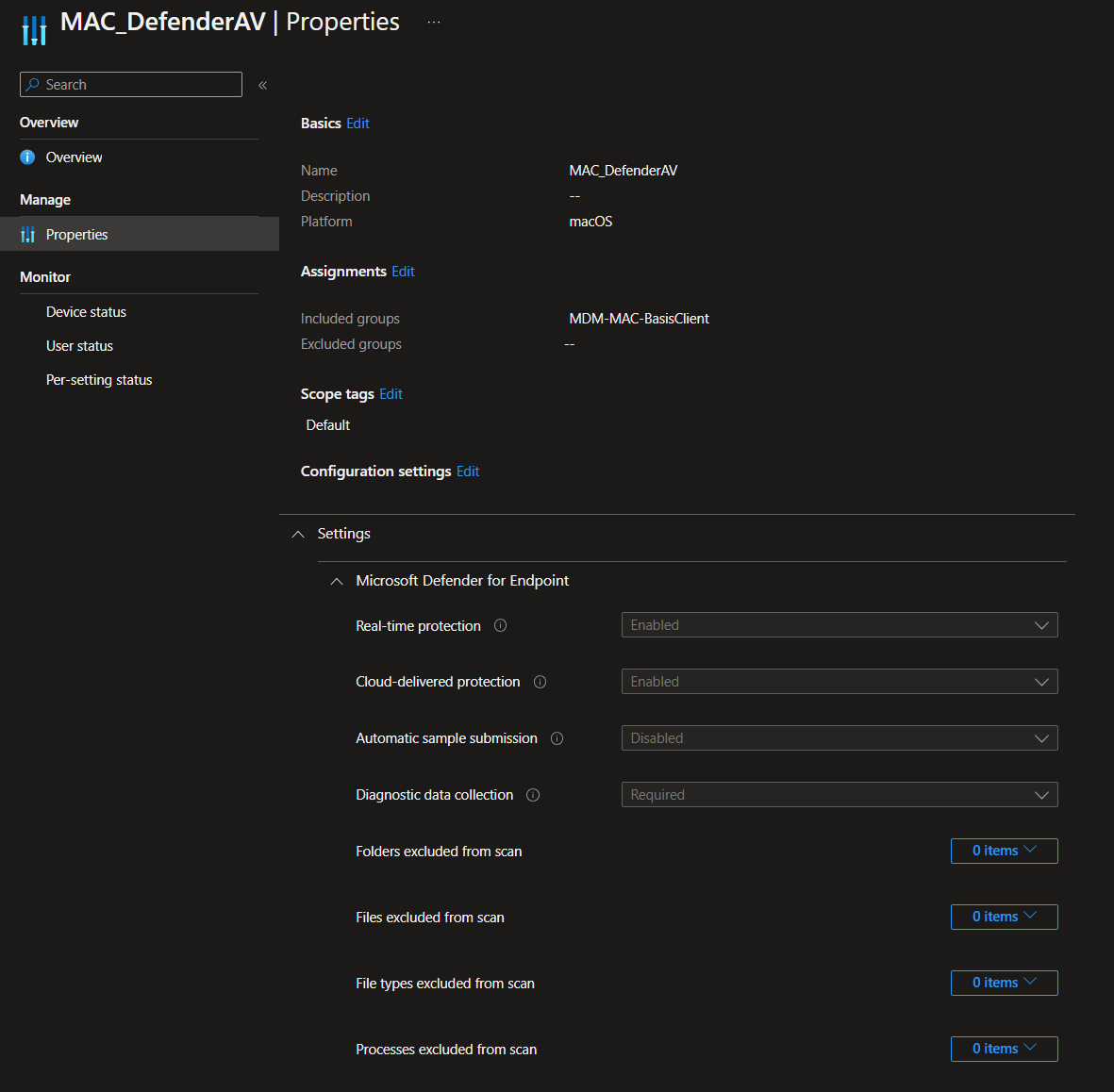This screenshot has height=1092, width=1114.
Task: Click info icon beside Automatic sample submission
Action: point(557,738)
